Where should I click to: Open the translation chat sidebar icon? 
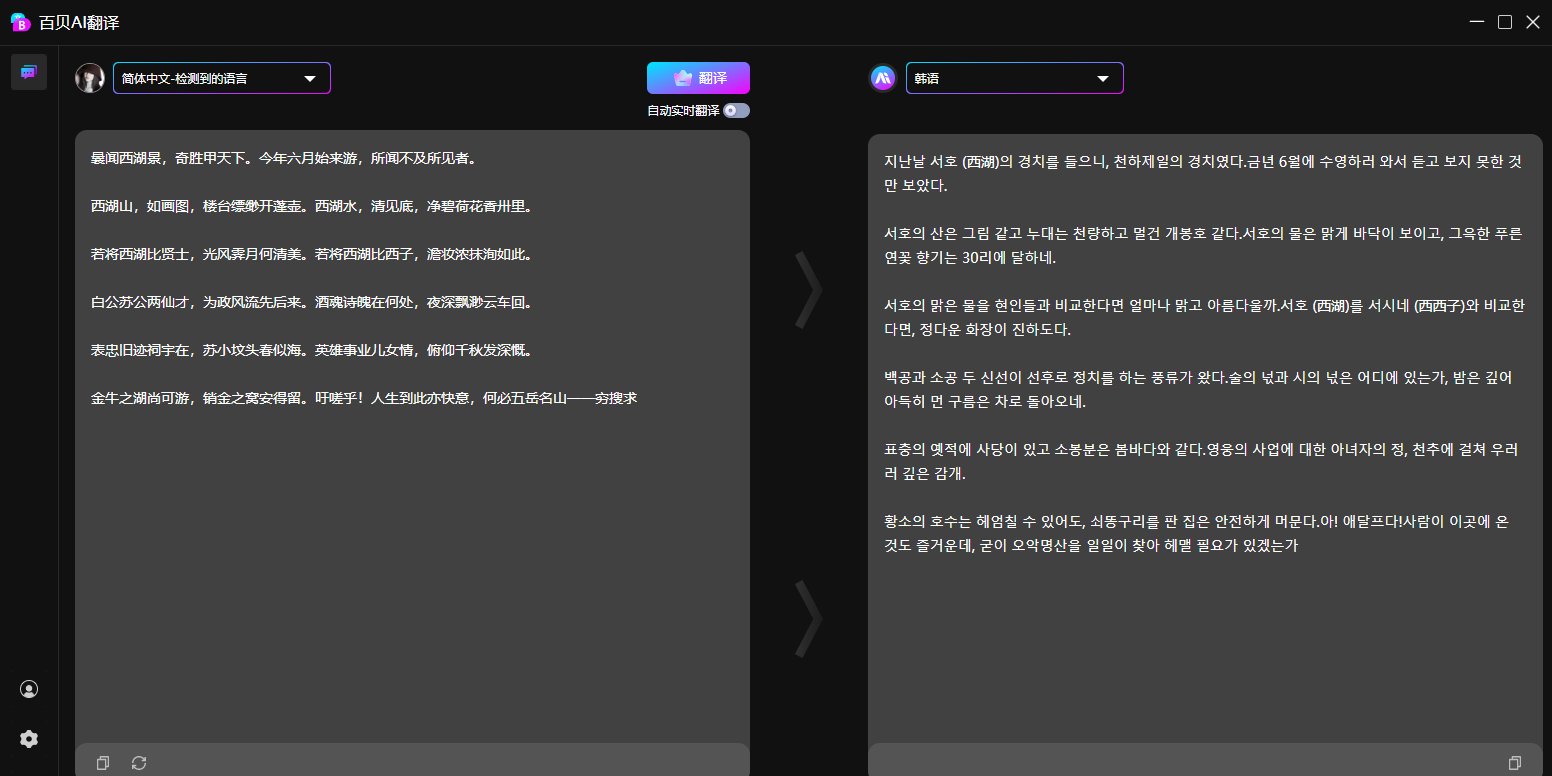(28, 72)
